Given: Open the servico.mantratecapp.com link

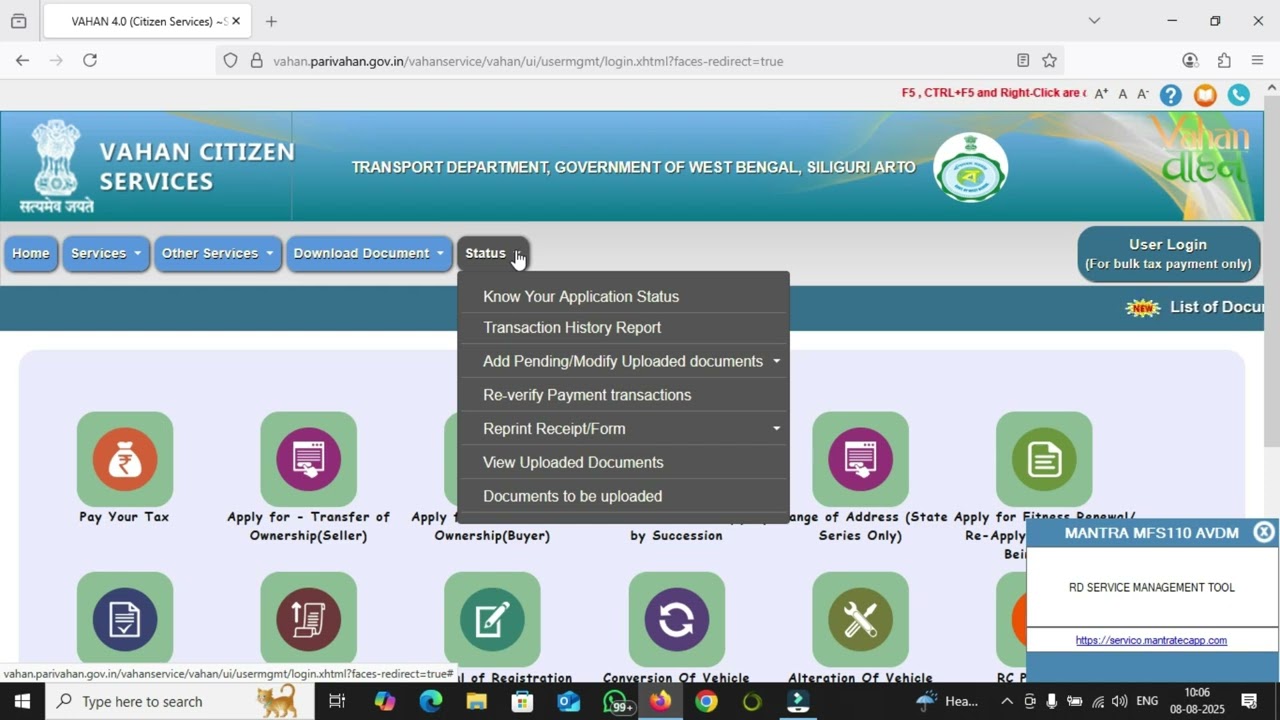Looking at the screenshot, I should pyautogui.click(x=1151, y=640).
